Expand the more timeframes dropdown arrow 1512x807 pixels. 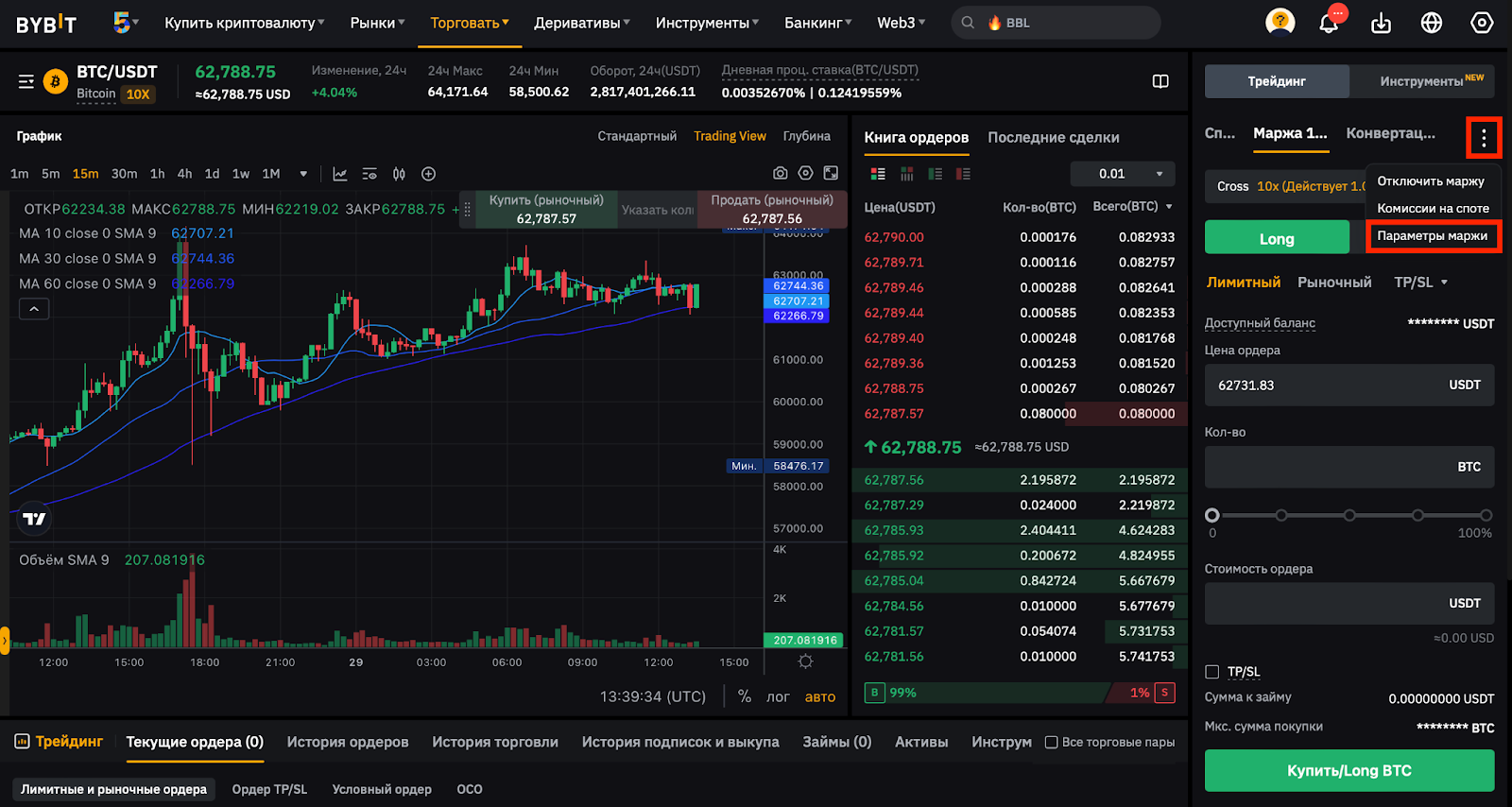(x=303, y=174)
